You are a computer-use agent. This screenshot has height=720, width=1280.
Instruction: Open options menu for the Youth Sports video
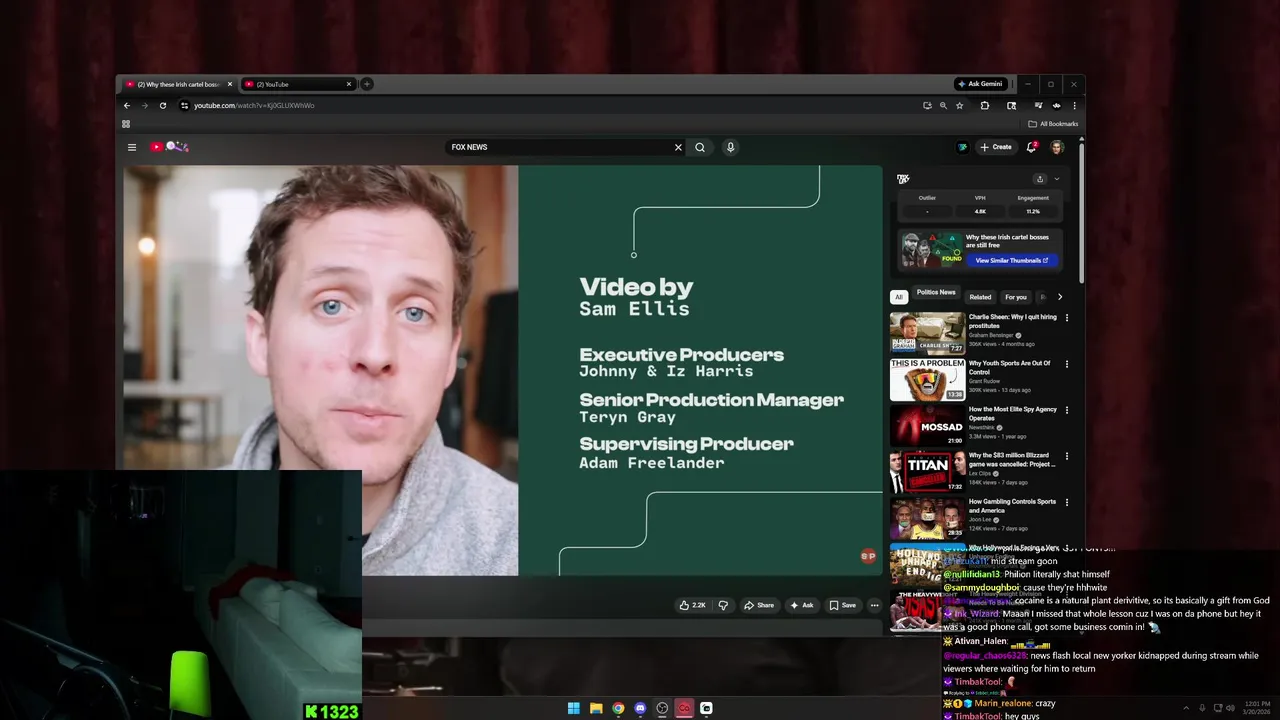(1066, 364)
